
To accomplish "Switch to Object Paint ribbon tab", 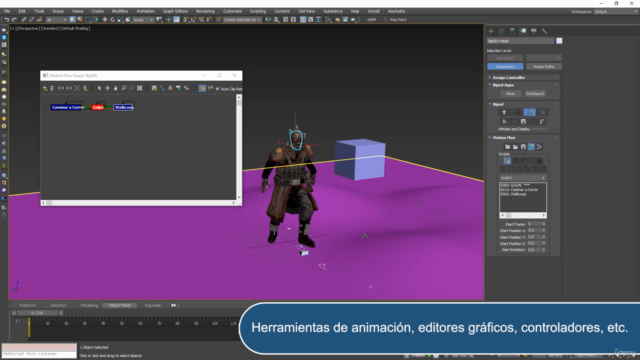I will [x=119, y=305].
